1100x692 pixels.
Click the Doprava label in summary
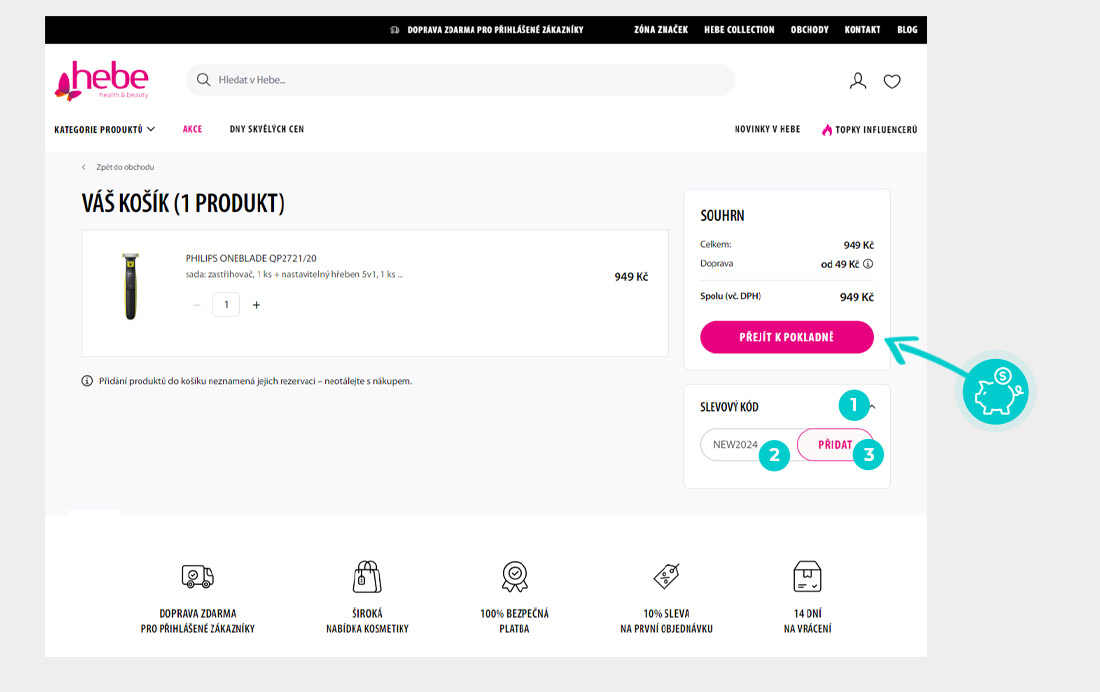point(716,264)
